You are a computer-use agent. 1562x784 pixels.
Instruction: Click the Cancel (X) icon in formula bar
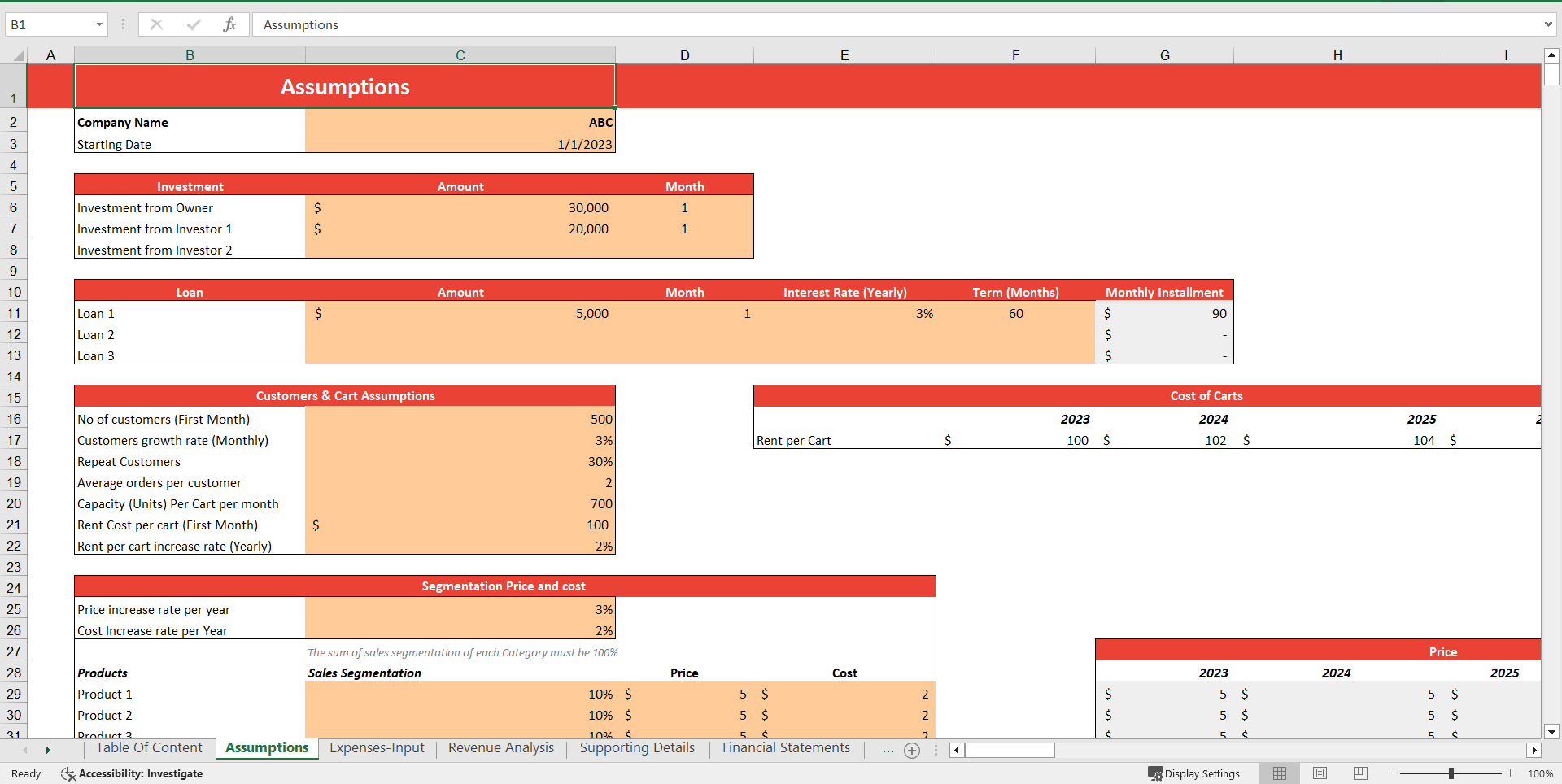point(156,24)
